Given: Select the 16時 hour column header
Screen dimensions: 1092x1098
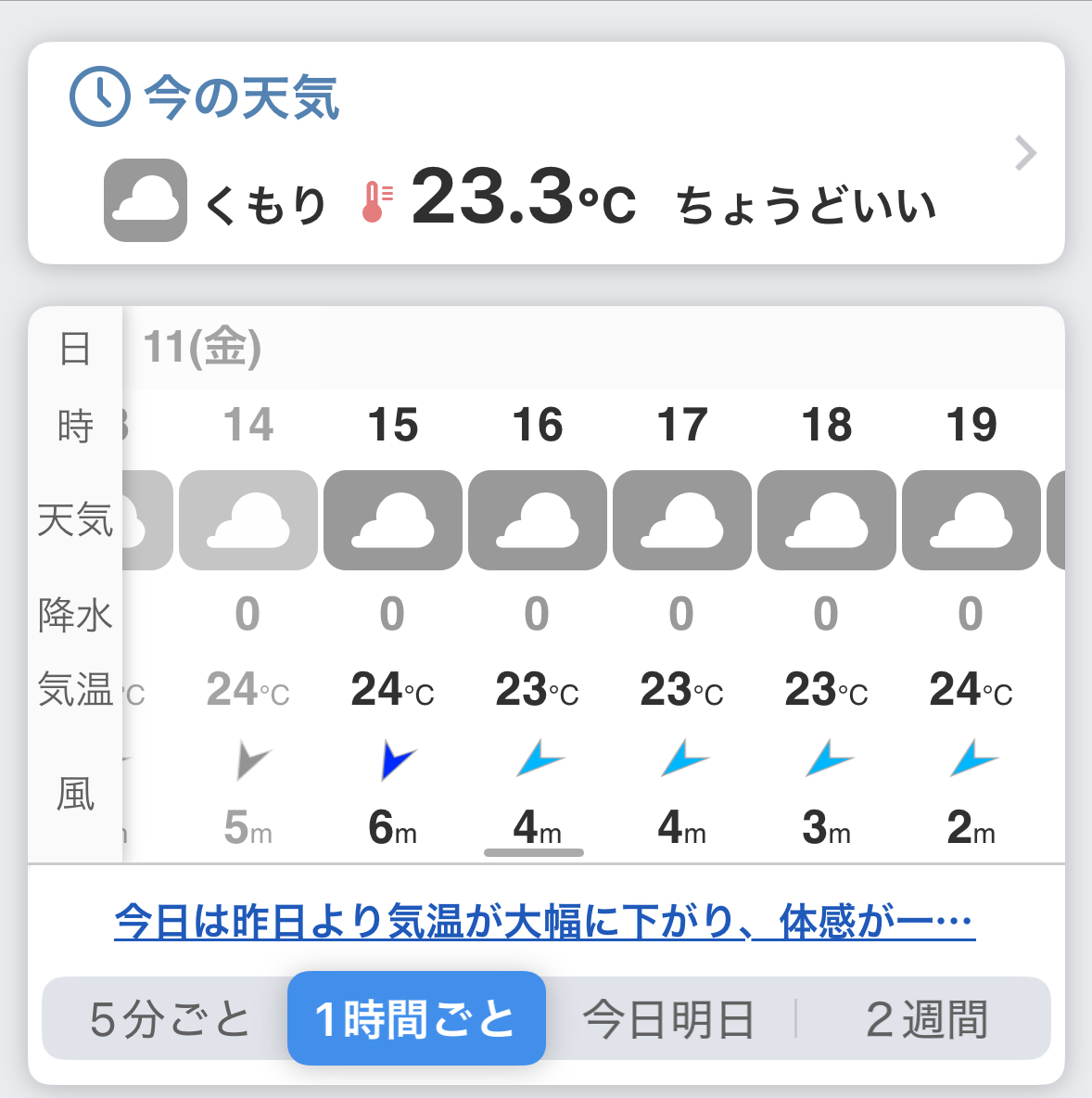Looking at the screenshot, I should tap(538, 426).
